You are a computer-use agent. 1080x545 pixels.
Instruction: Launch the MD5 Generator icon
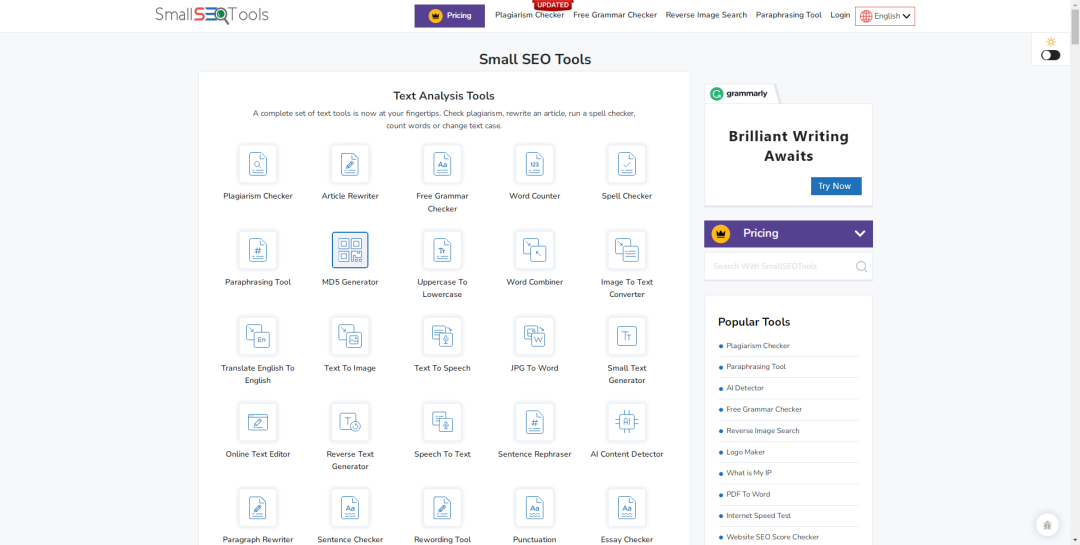(350, 250)
